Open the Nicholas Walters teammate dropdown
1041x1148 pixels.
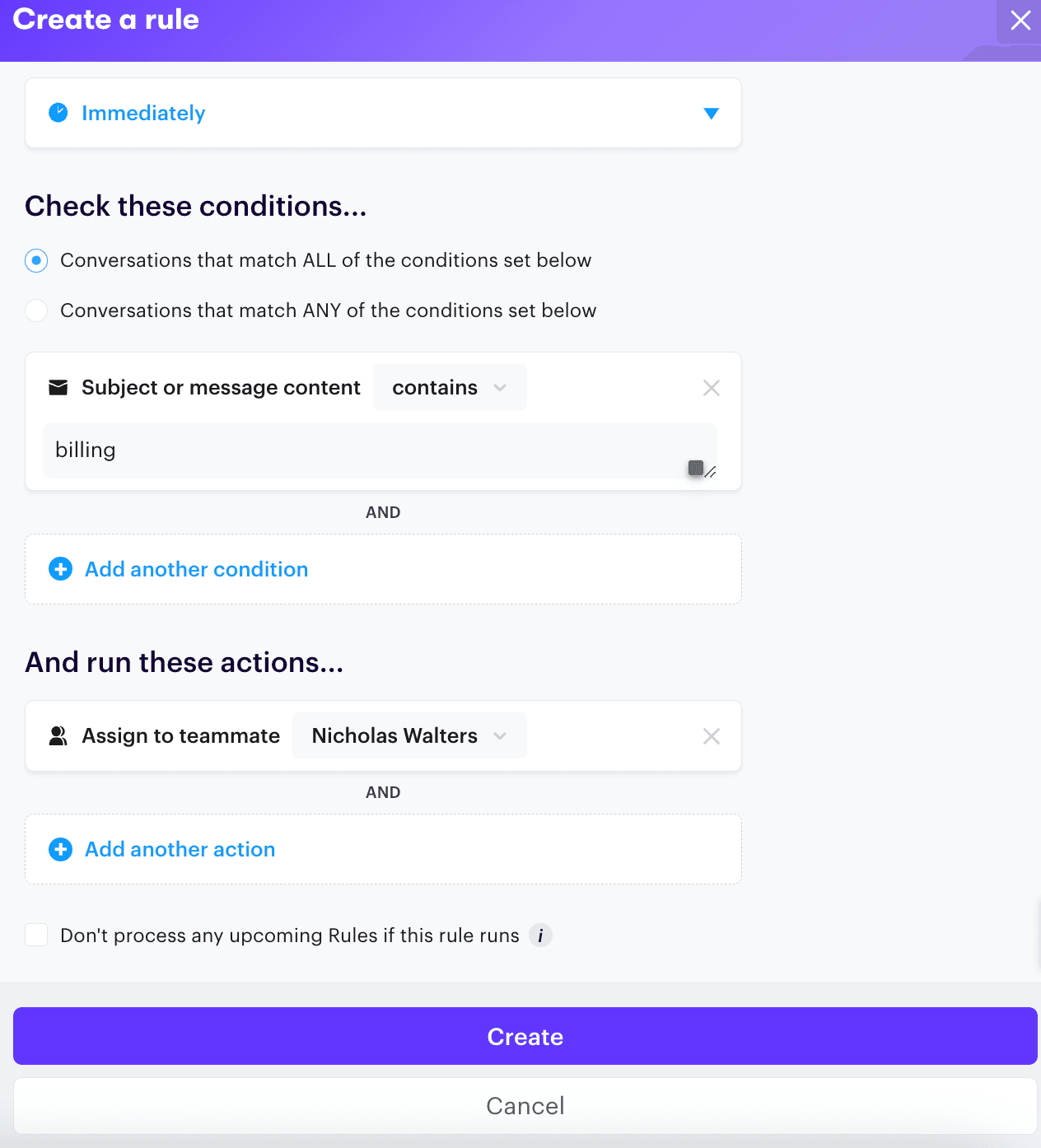408,735
